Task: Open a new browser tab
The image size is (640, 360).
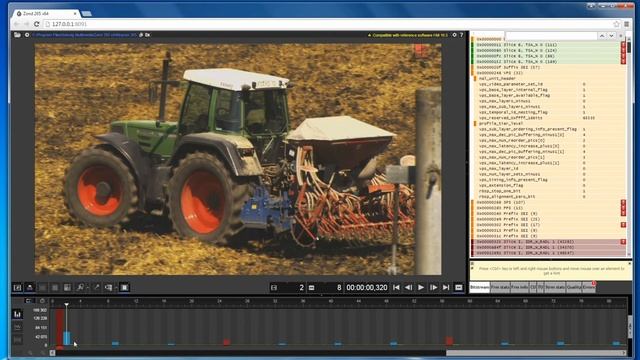Action: [x=86, y=14]
